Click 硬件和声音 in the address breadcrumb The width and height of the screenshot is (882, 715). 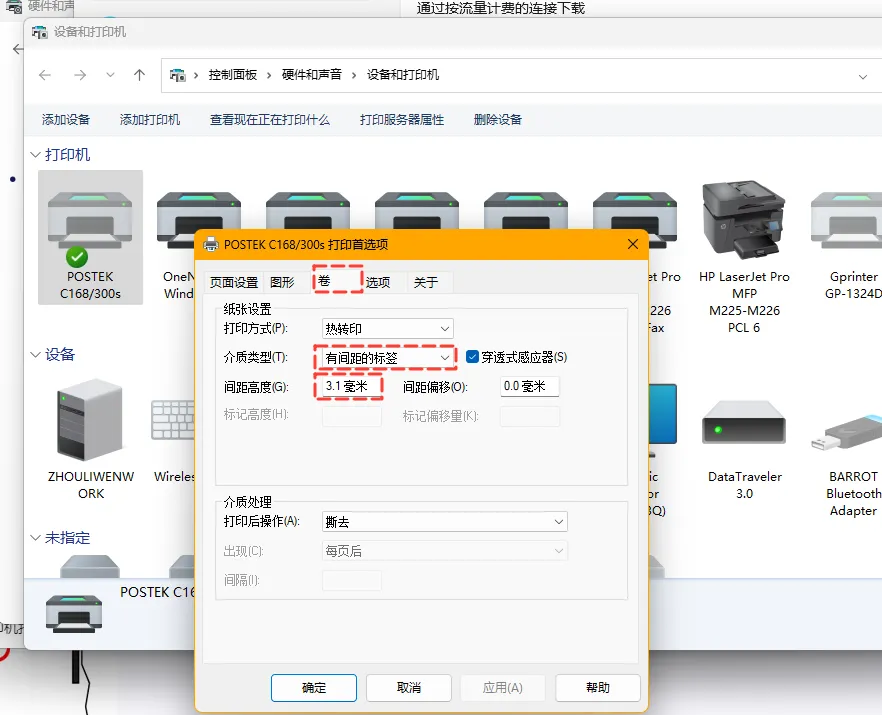(312, 75)
